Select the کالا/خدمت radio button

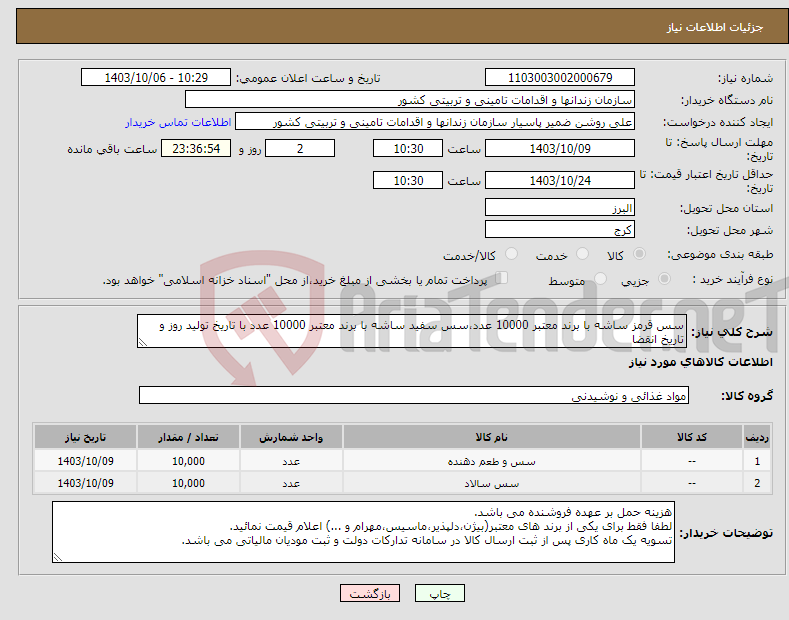point(511,254)
